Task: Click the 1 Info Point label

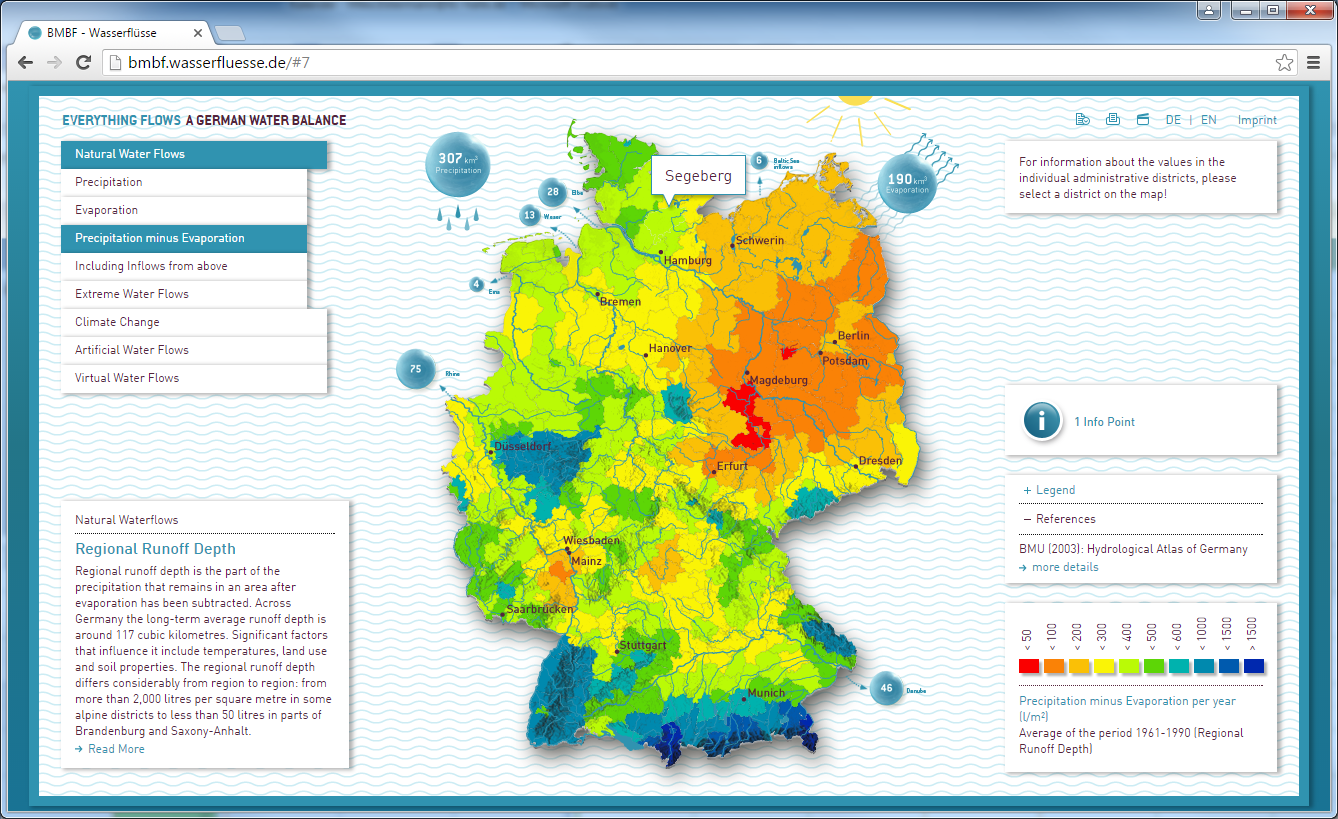Action: 1105,422
